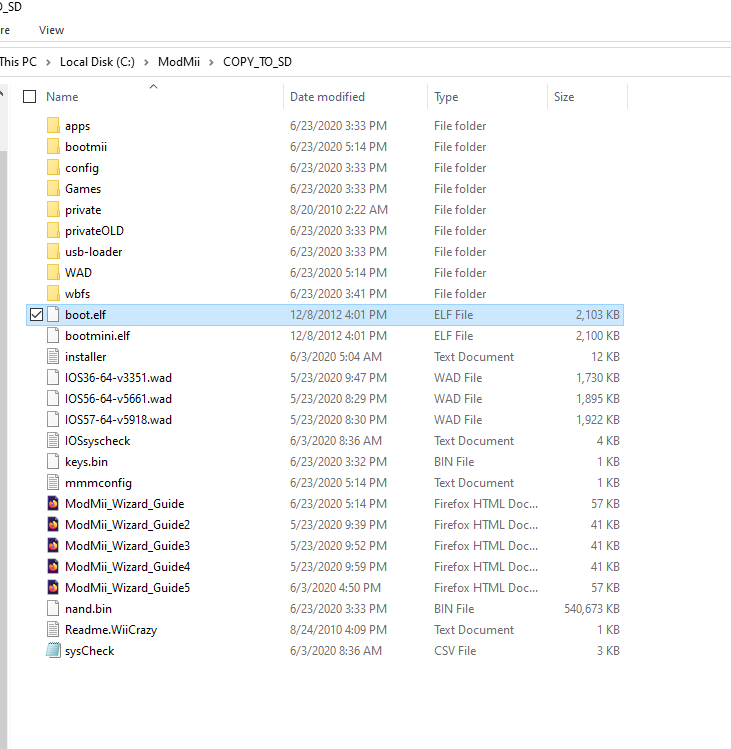Click the config folder icon
This screenshot has height=749, width=731.
point(54,168)
